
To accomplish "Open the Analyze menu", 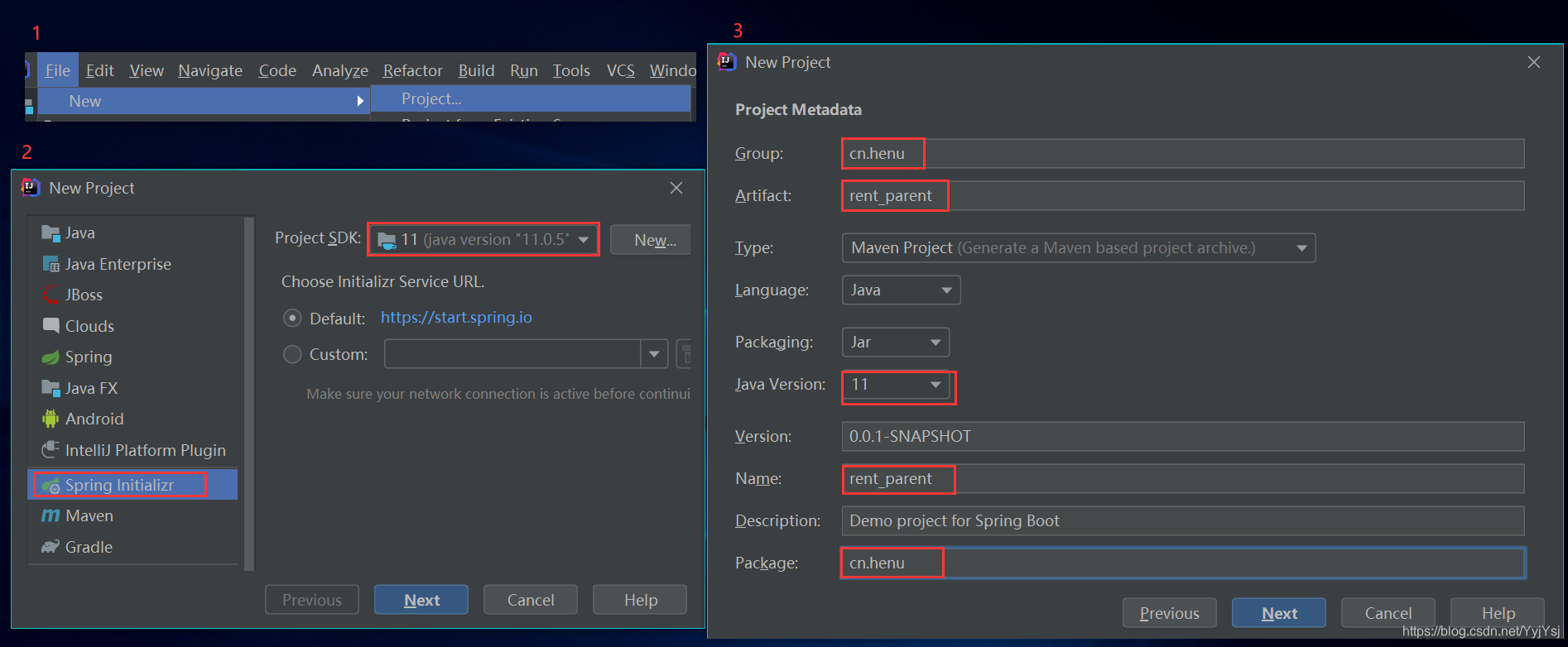I will [x=340, y=70].
